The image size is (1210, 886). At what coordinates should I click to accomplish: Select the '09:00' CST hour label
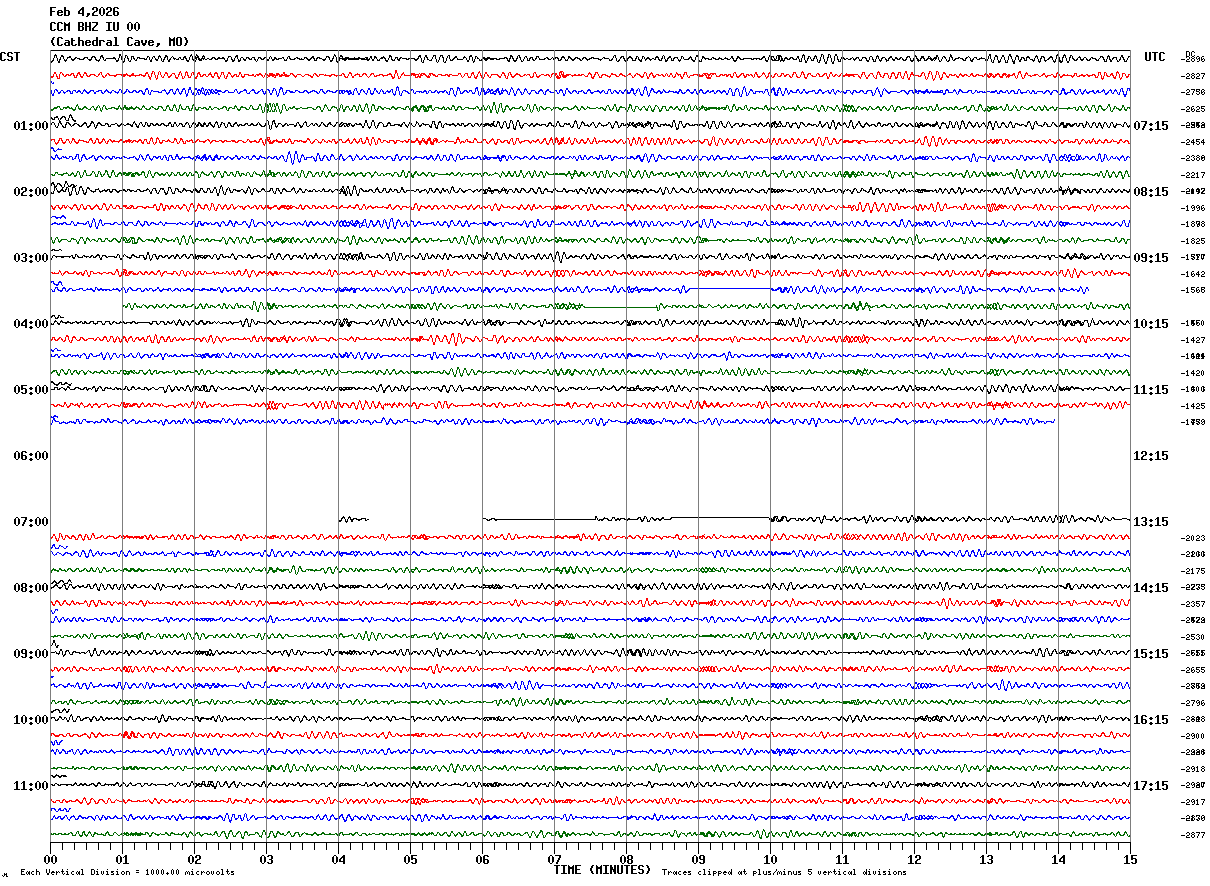click(31, 654)
